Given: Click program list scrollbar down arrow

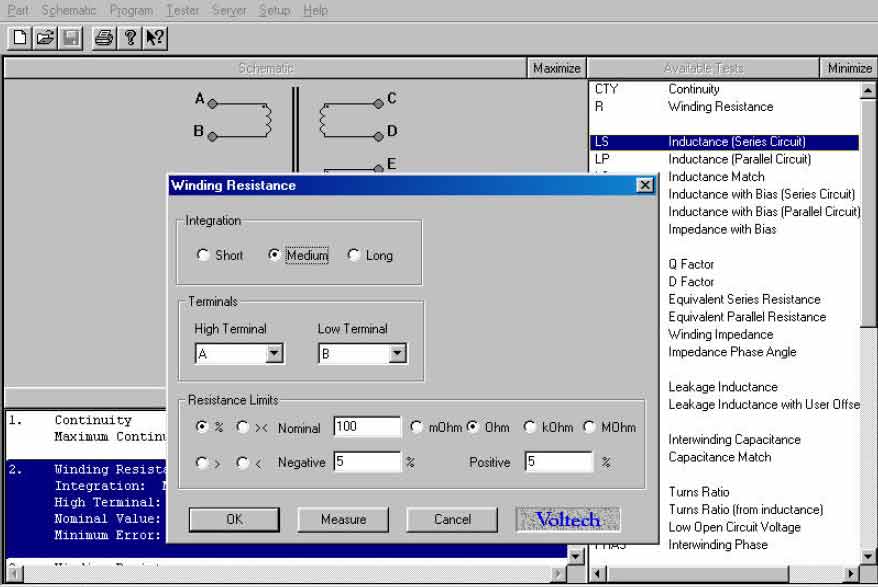Looking at the screenshot, I should tap(575, 556).
